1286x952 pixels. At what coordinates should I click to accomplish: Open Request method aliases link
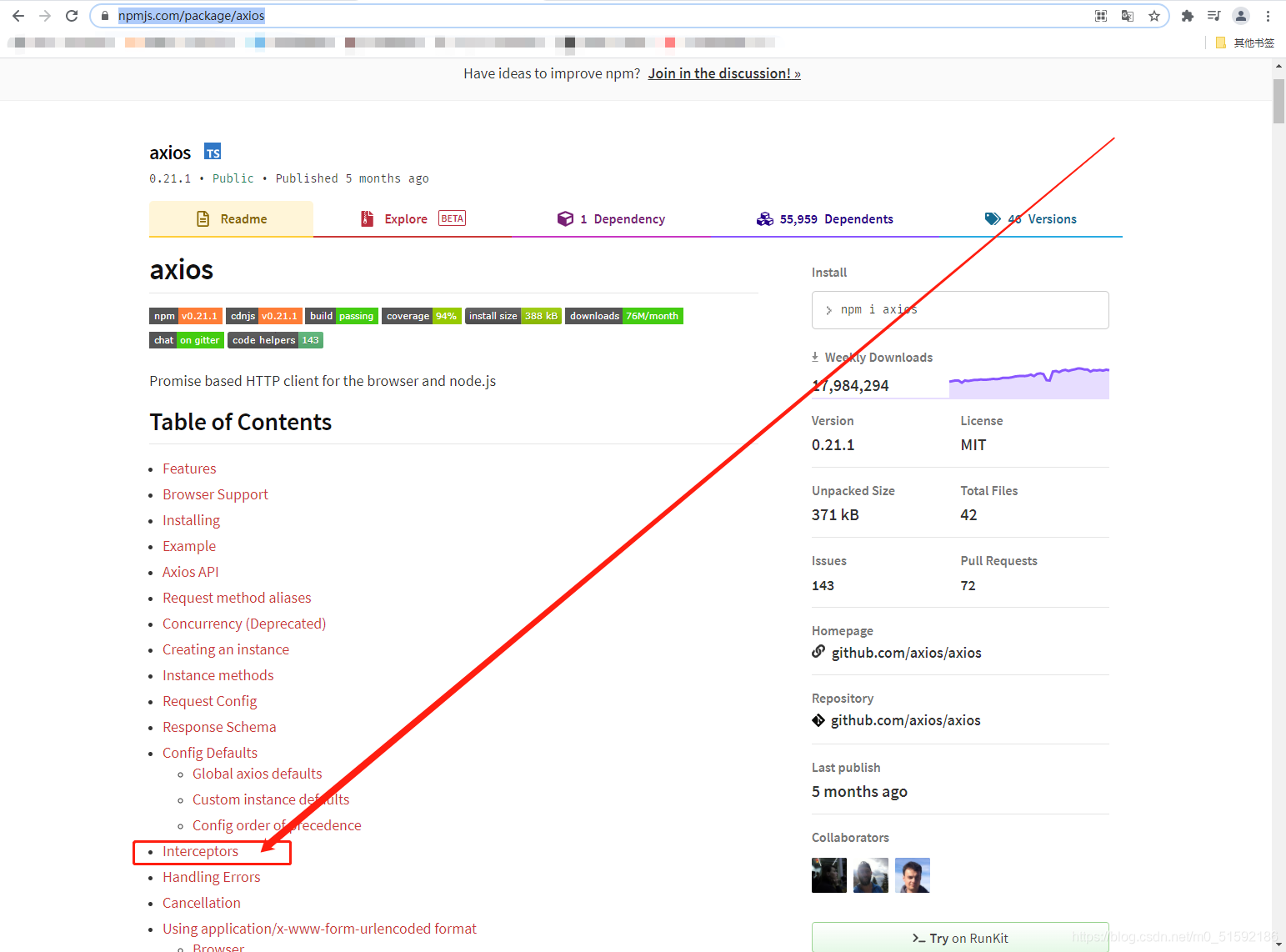pos(237,598)
